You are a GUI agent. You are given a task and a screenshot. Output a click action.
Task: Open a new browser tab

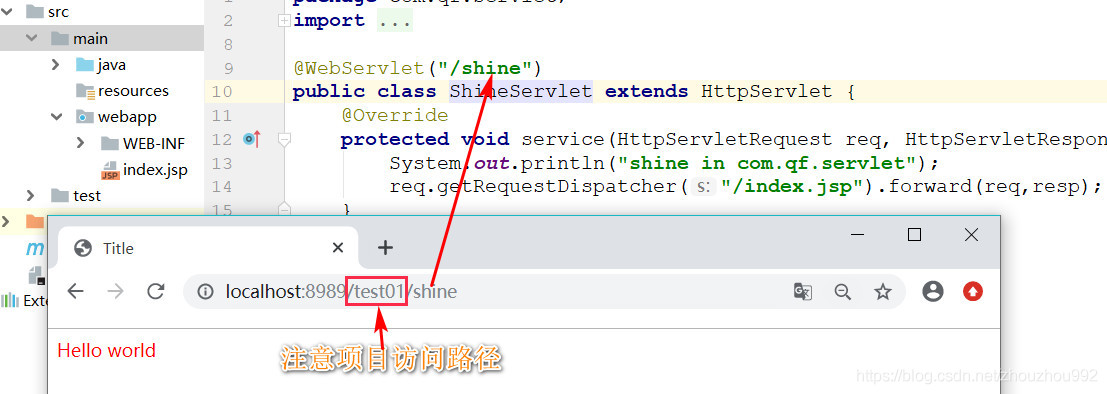click(385, 247)
